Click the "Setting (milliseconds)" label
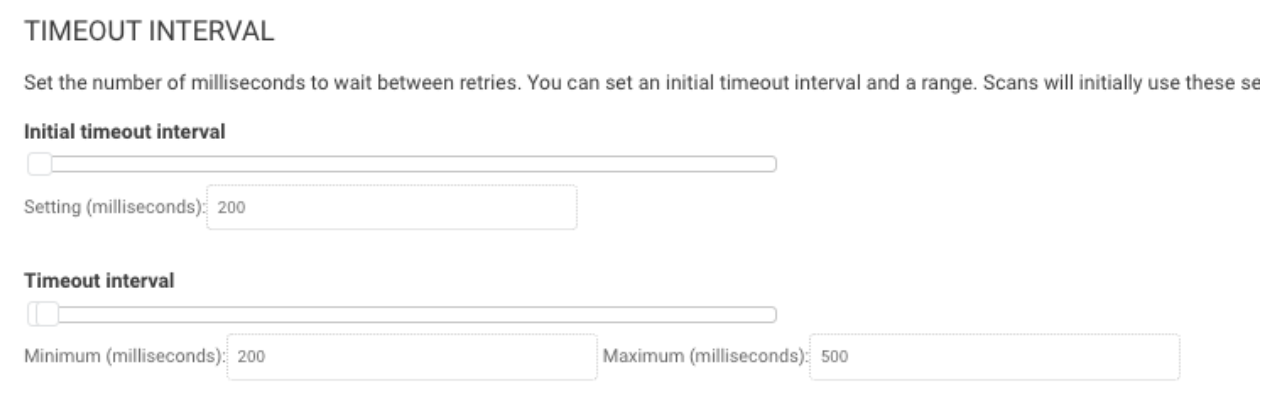The height and width of the screenshot is (418, 1288). tap(114, 208)
